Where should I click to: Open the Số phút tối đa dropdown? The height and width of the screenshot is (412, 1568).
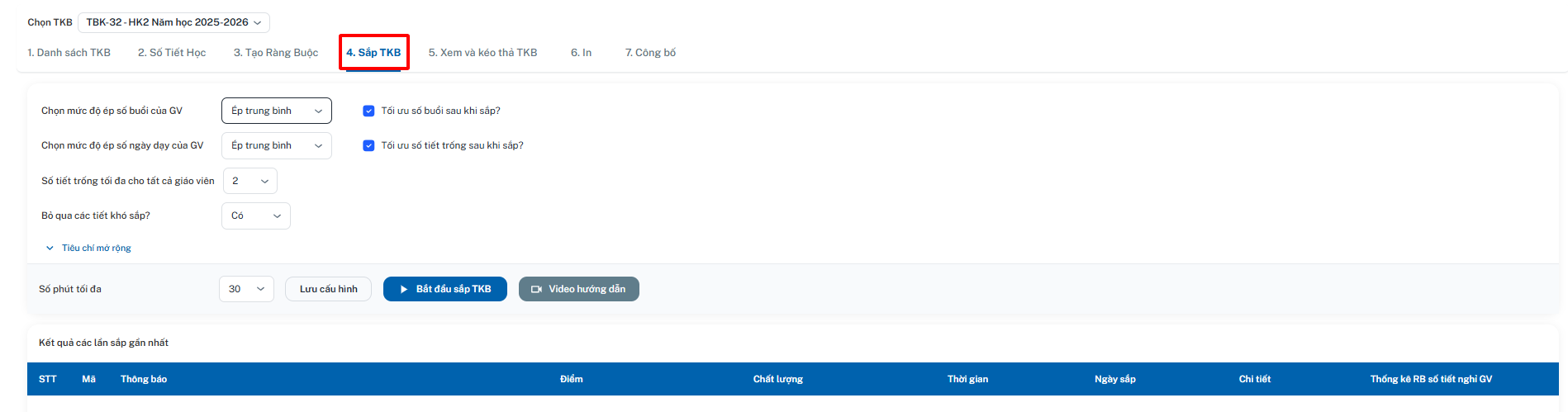coord(246,289)
